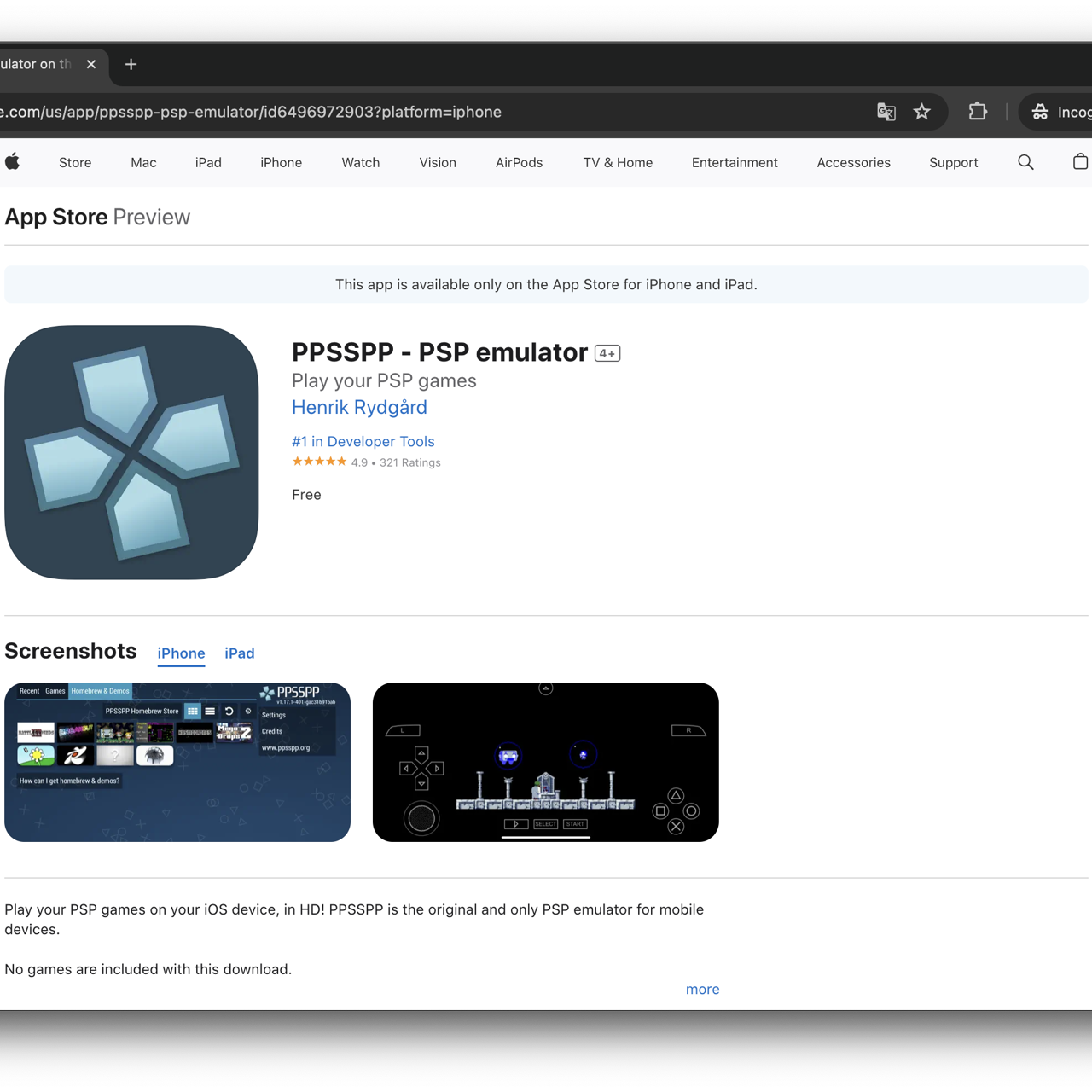Bookmark this page with the star icon
This screenshot has height=1092, width=1092.
[922, 112]
